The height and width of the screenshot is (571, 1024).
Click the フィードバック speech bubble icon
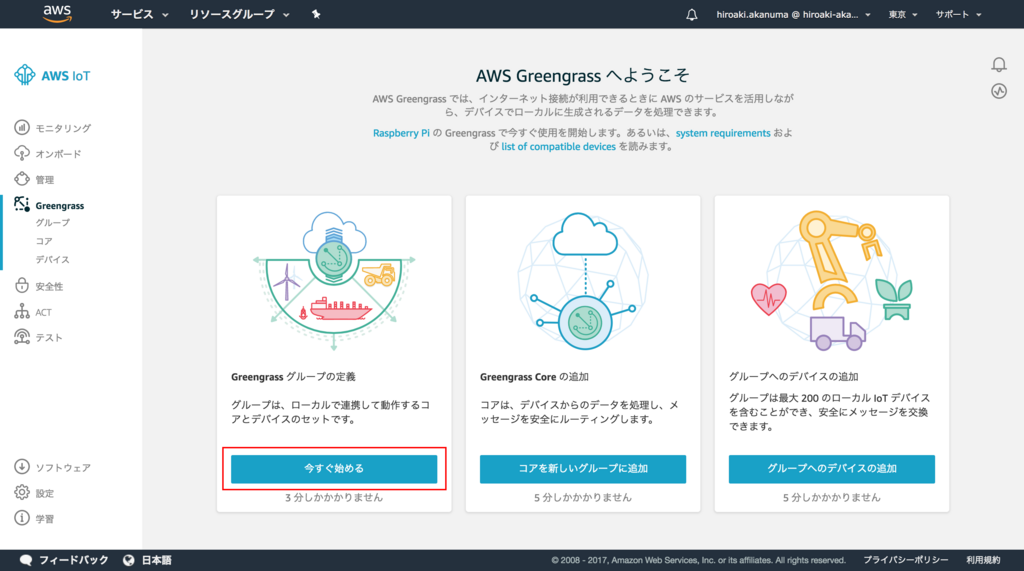tap(25, 560)
